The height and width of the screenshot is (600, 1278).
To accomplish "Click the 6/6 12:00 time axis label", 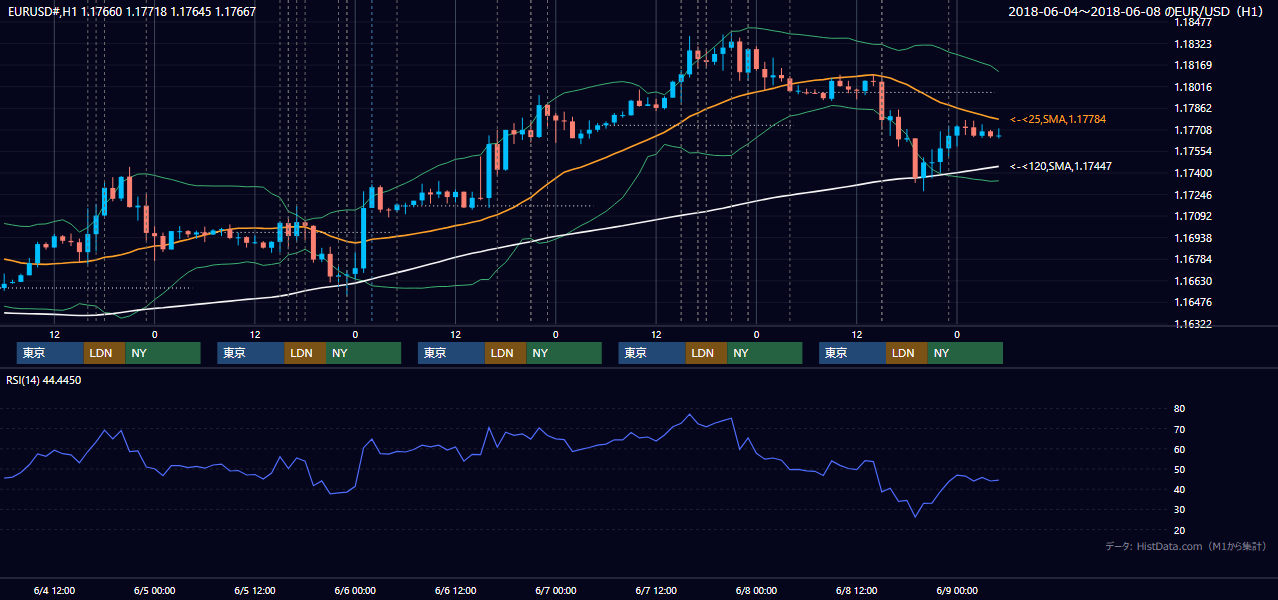I will 455,591.
